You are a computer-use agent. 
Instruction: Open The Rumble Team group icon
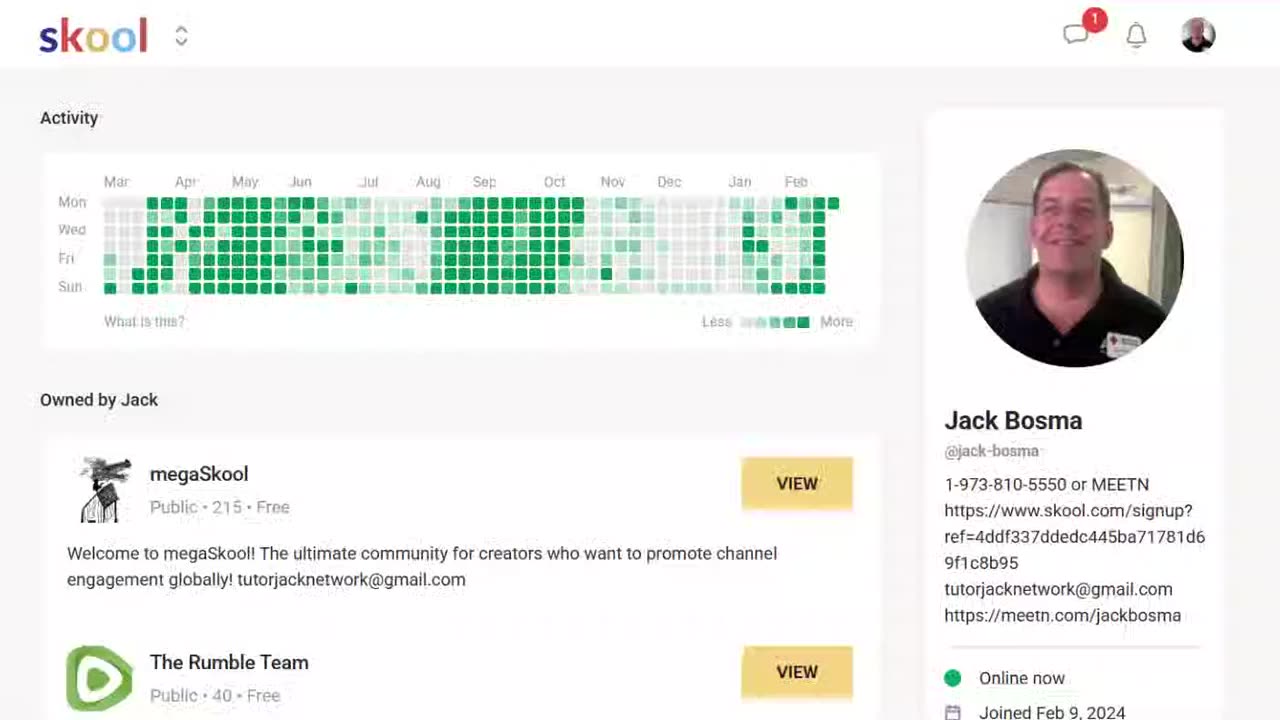point(99,678)
